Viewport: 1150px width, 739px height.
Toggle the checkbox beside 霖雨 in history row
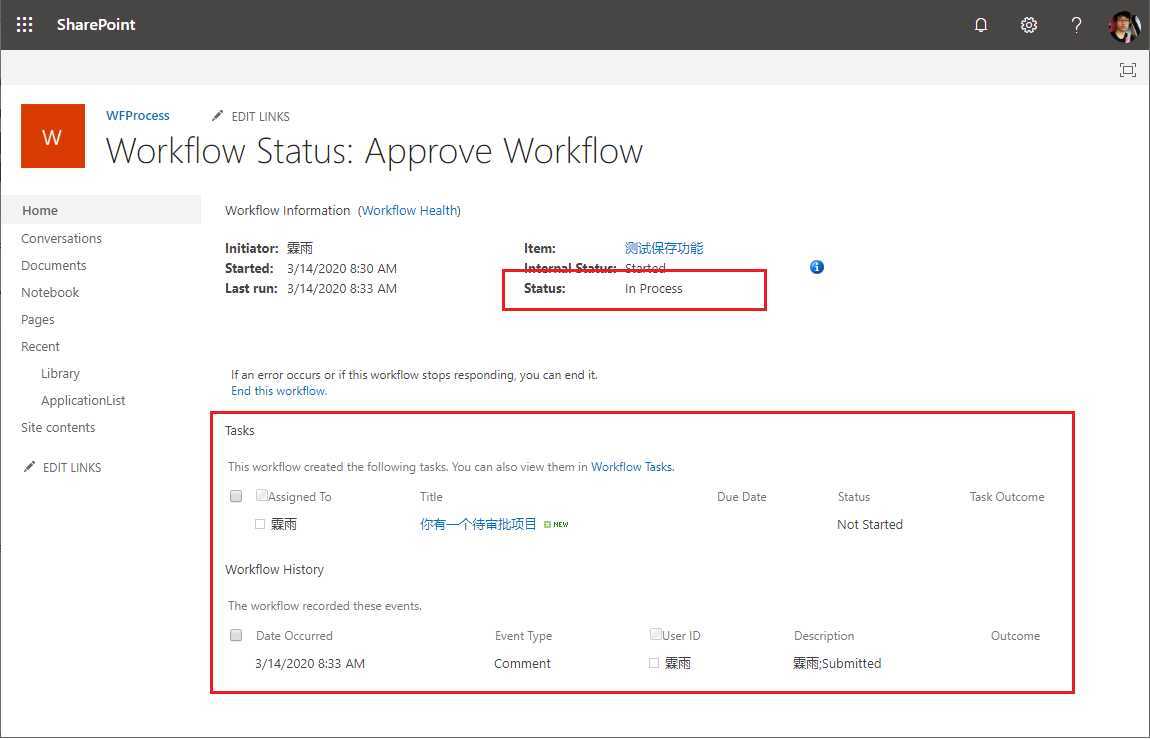click(x=653, y=663)
